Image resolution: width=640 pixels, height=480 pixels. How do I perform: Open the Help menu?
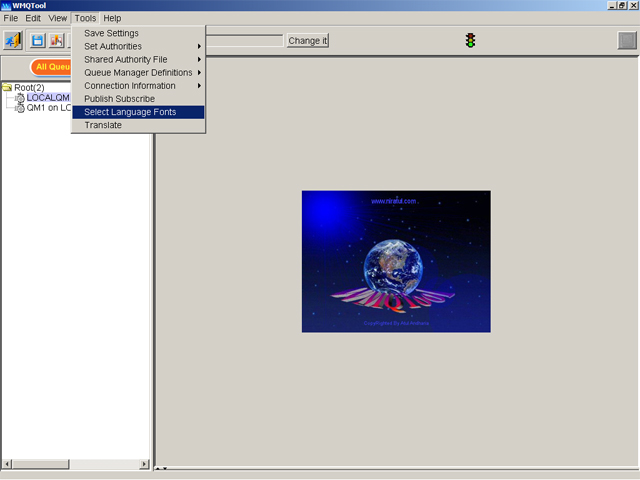[112, 18]
